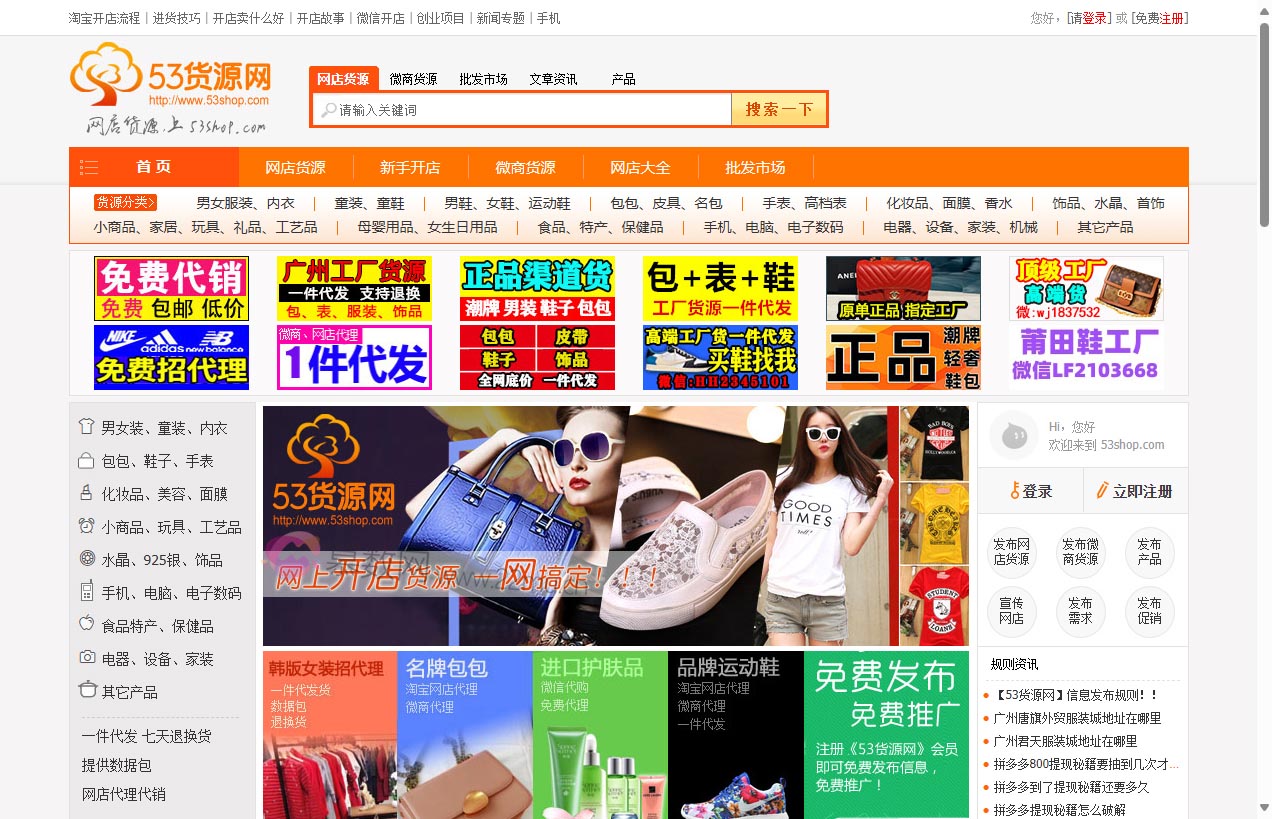Click the apple icon beside 食品特产、保健品
This screenshot has width=1272, height=819.
pos(88,624)
